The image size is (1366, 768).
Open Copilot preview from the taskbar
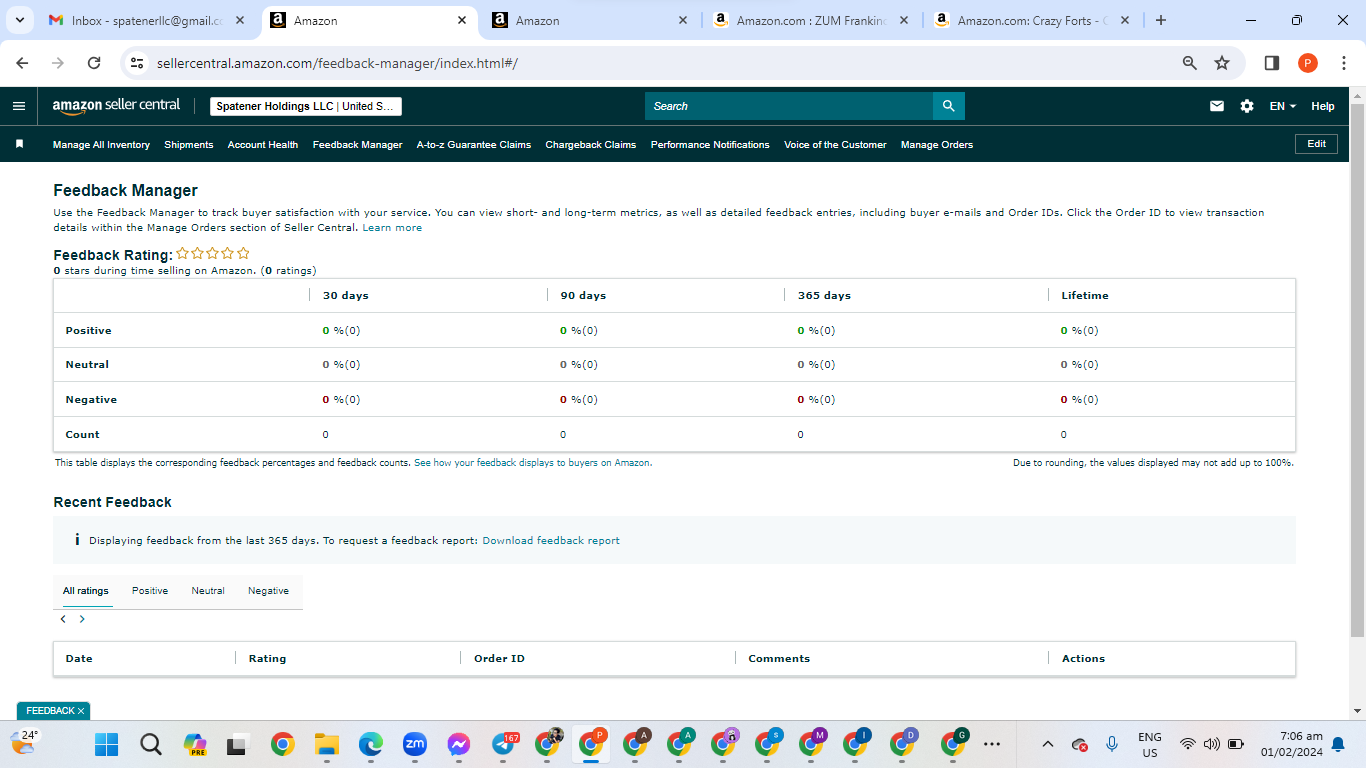pyautogui.click(x=195, y=744)
